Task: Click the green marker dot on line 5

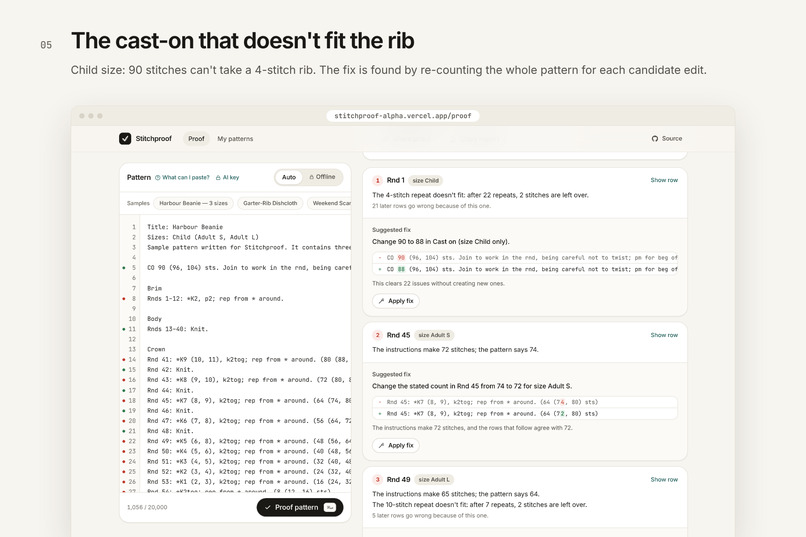Action: (123, 268)
